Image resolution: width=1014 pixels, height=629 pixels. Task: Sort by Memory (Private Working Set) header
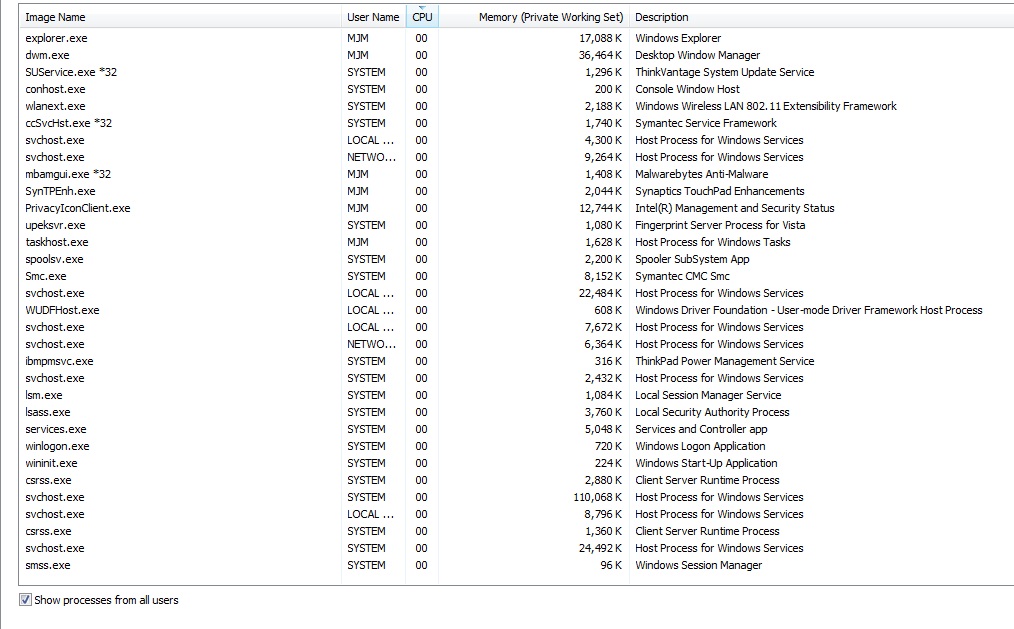coord(534,17)
